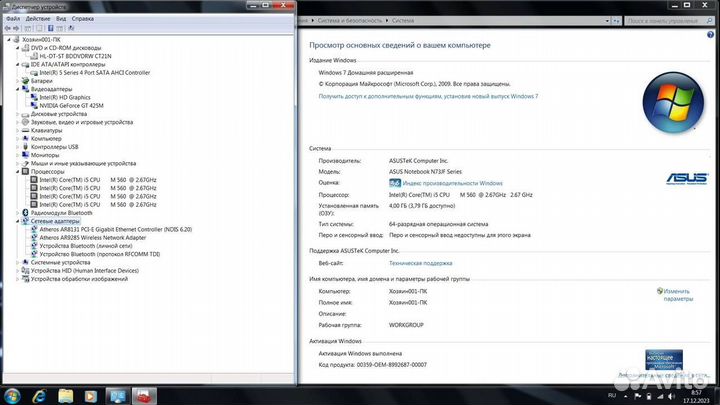Select Устройства обработки изображений
Screen dimensions: 720x405
click(x=79, y=279)
